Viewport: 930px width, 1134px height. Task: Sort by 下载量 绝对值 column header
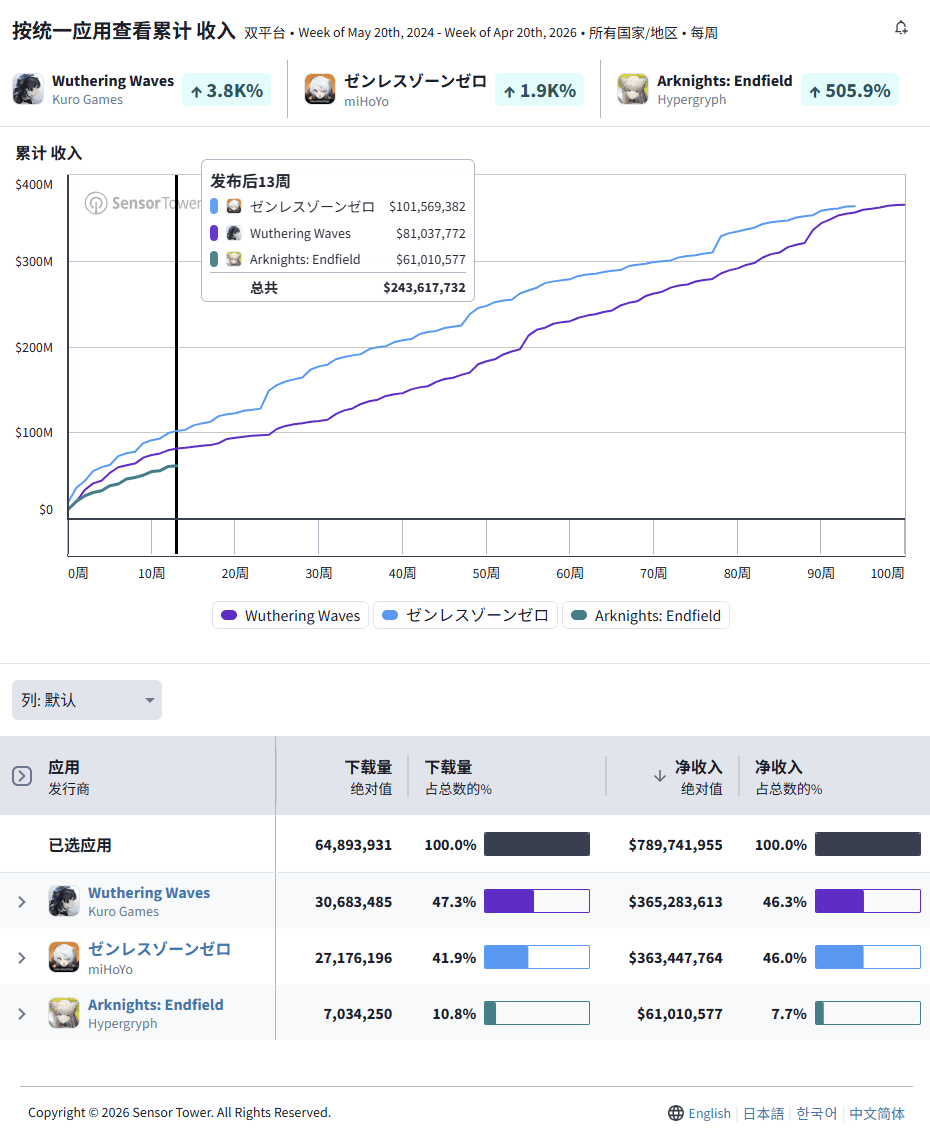pos(368,777)
